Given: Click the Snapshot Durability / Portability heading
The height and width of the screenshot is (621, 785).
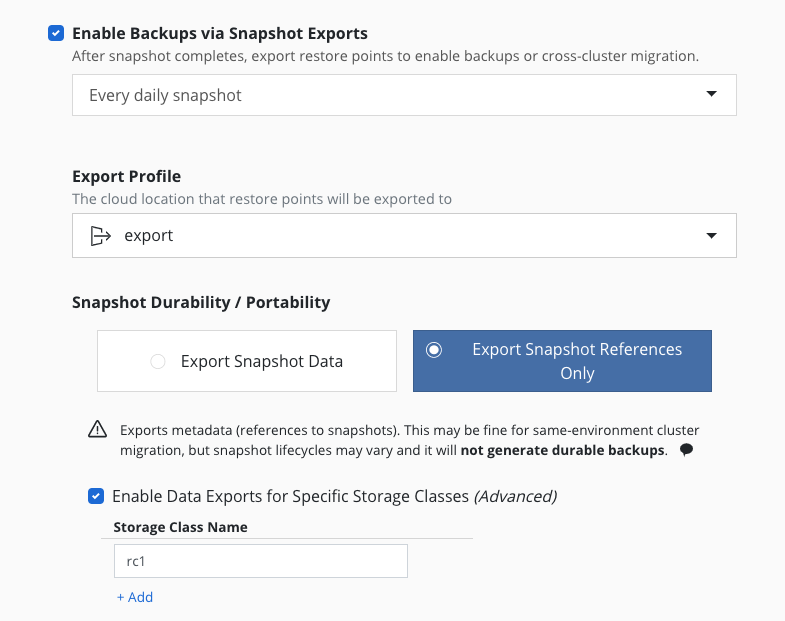Looking at the screenshot, I should [201, 302].
